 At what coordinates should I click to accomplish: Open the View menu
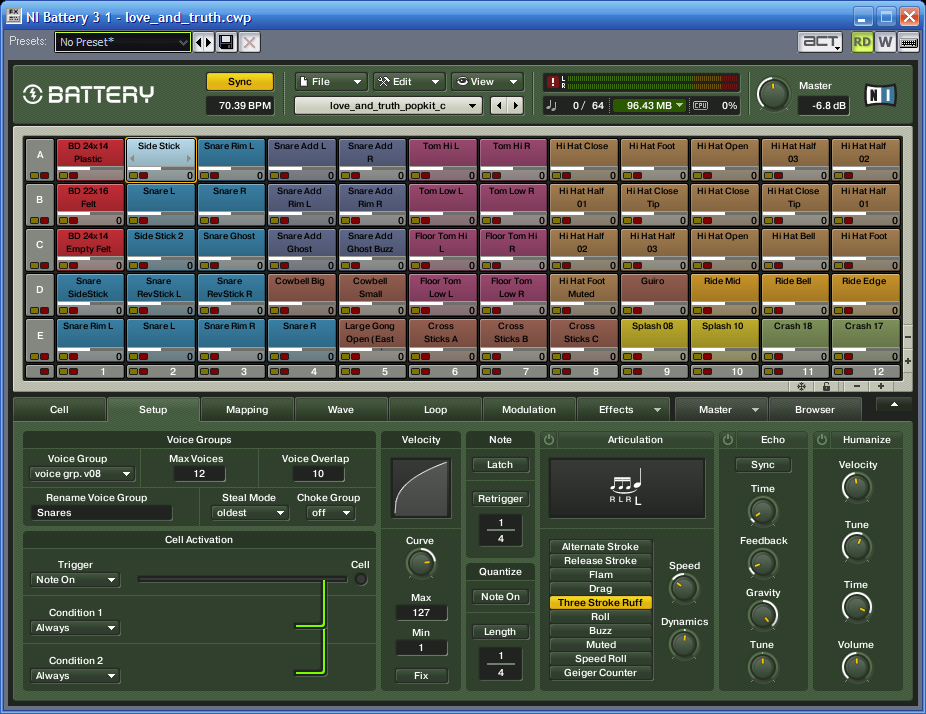[x=487, y=81]
